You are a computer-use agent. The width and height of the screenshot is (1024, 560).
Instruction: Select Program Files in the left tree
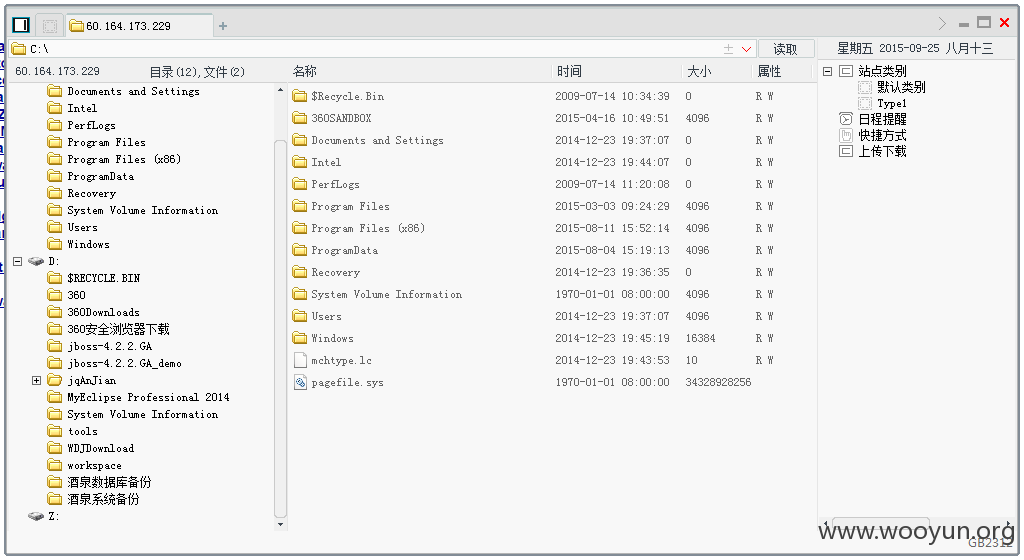pyautogui.click(x=106, y=142)
